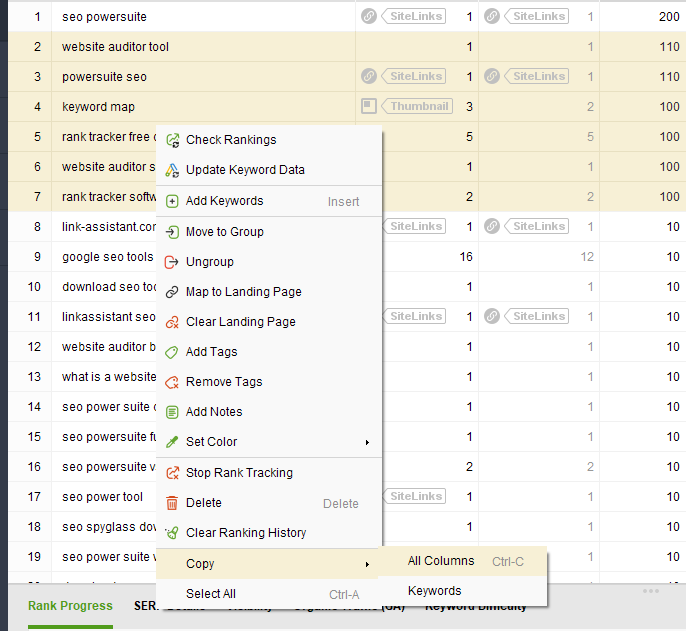Screen dimensions: 686x631
Task: Choose Add Keywords in the menu
Action: coord(269,201)
